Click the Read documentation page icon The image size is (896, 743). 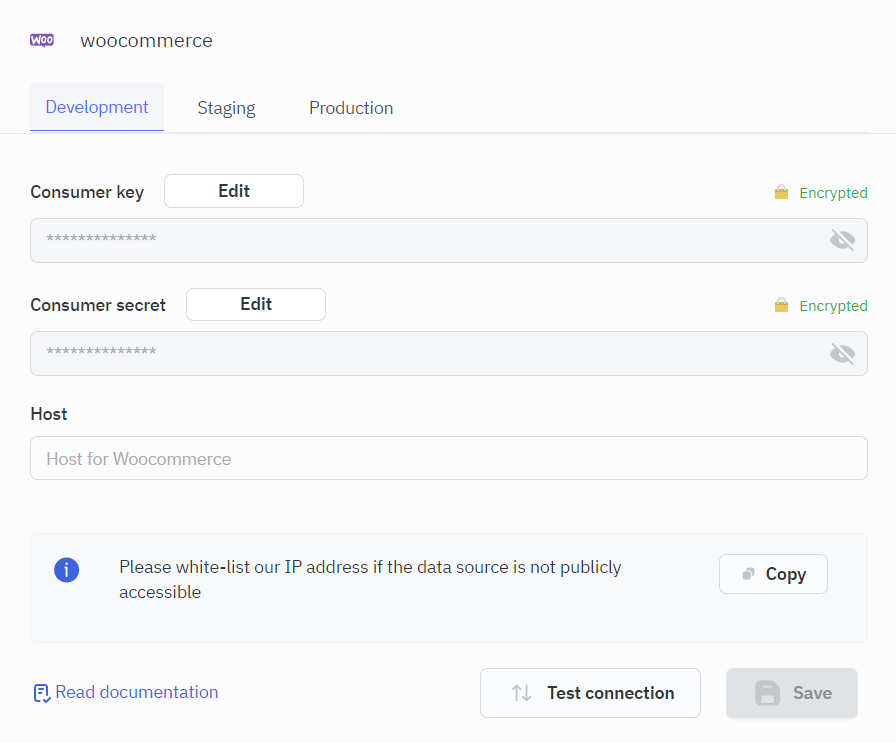coord(41,693)
